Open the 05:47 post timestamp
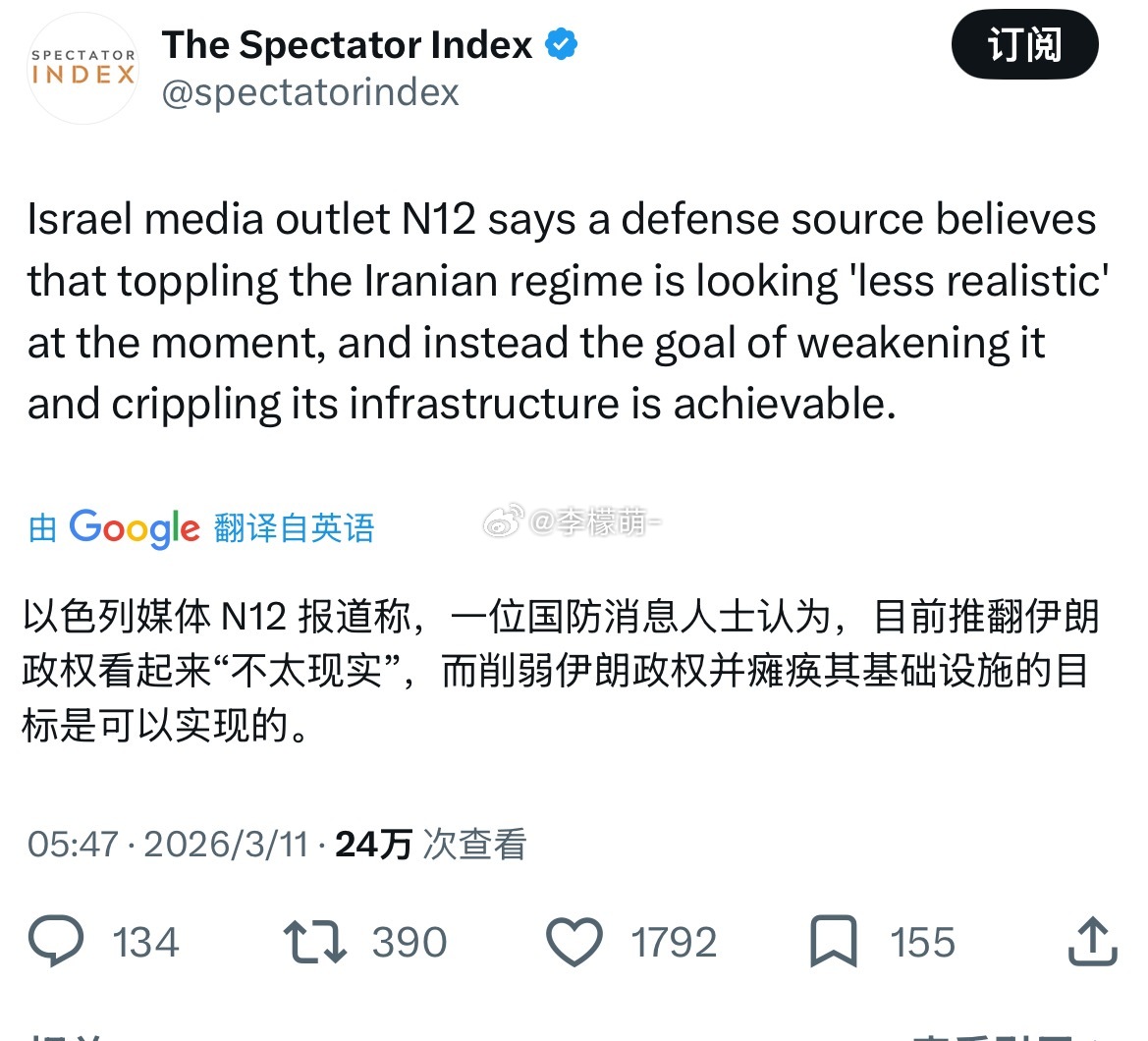The width and height of the screenshot is (1148, 1041). [x=73, y=845]
